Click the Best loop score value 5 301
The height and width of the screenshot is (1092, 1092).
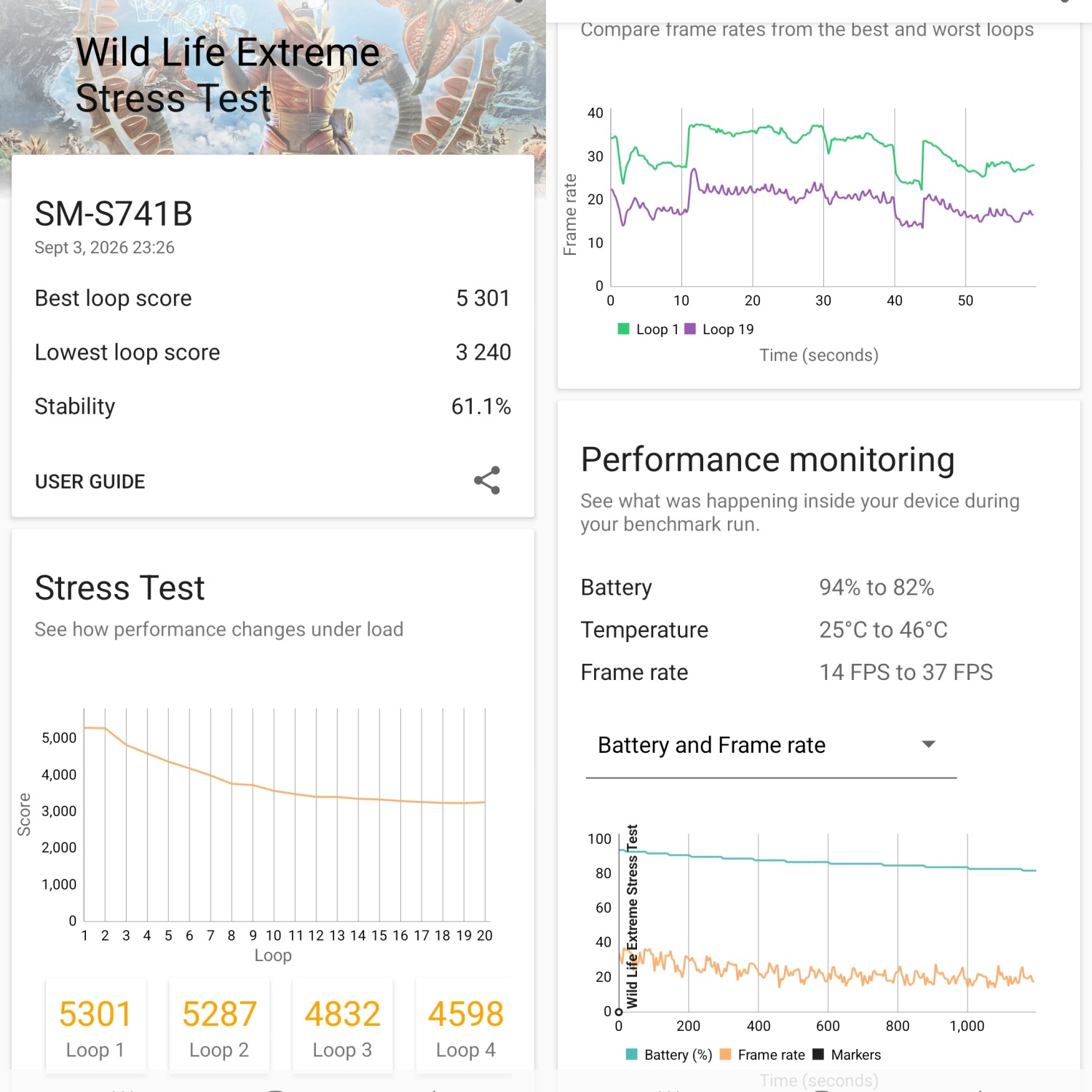pos(483,298)
